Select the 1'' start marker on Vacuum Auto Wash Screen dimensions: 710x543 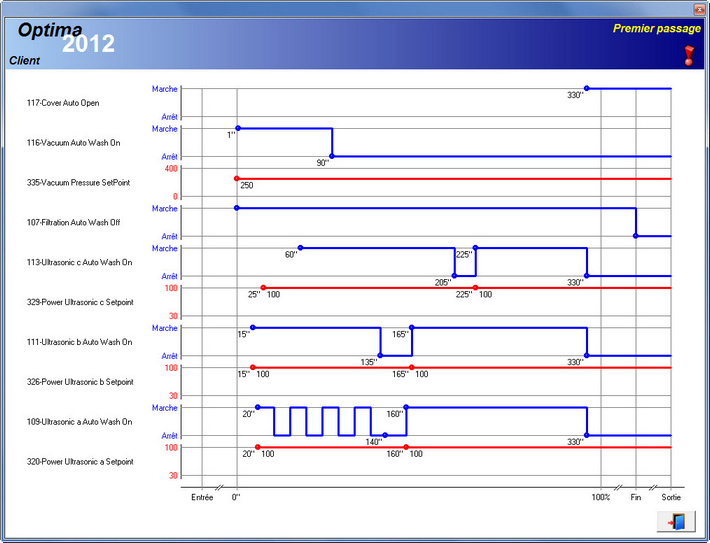click(x=238, y=128)
